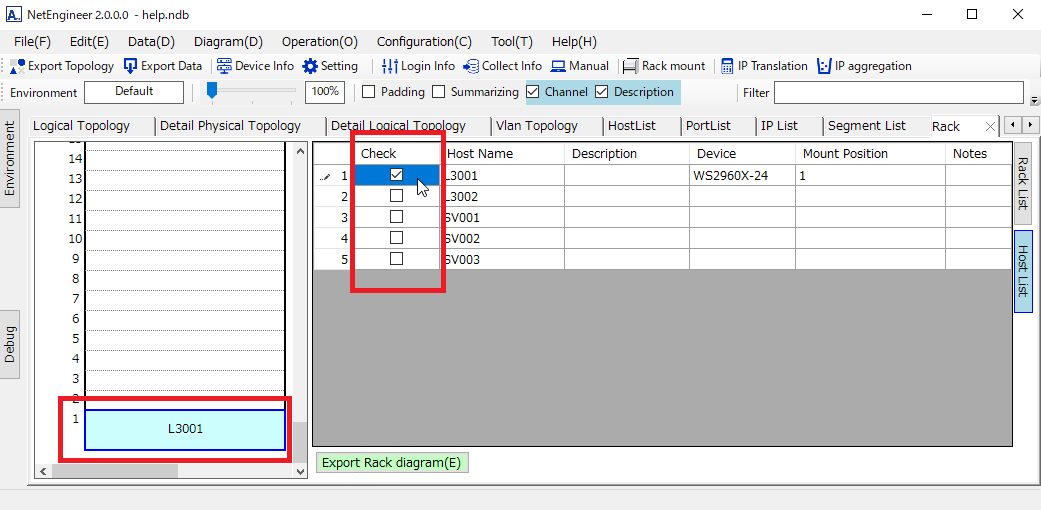
Task: Open the Manual icon
Action: pos(558,66)
